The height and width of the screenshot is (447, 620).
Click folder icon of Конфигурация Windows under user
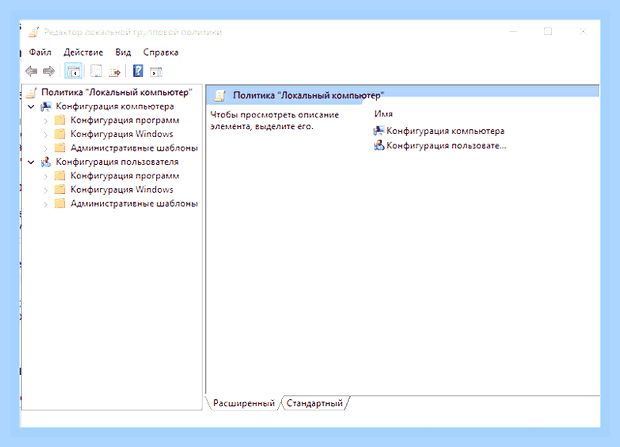click(60, 189)
